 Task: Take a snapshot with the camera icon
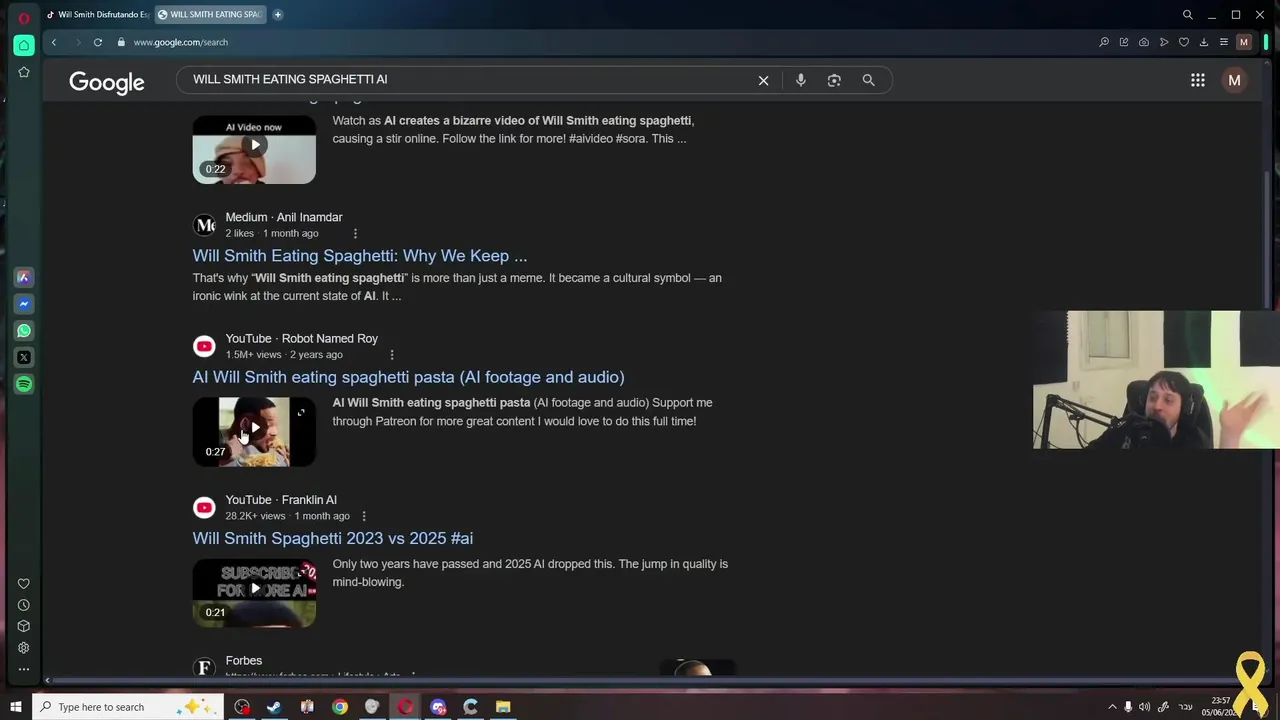pos(1144,42)
